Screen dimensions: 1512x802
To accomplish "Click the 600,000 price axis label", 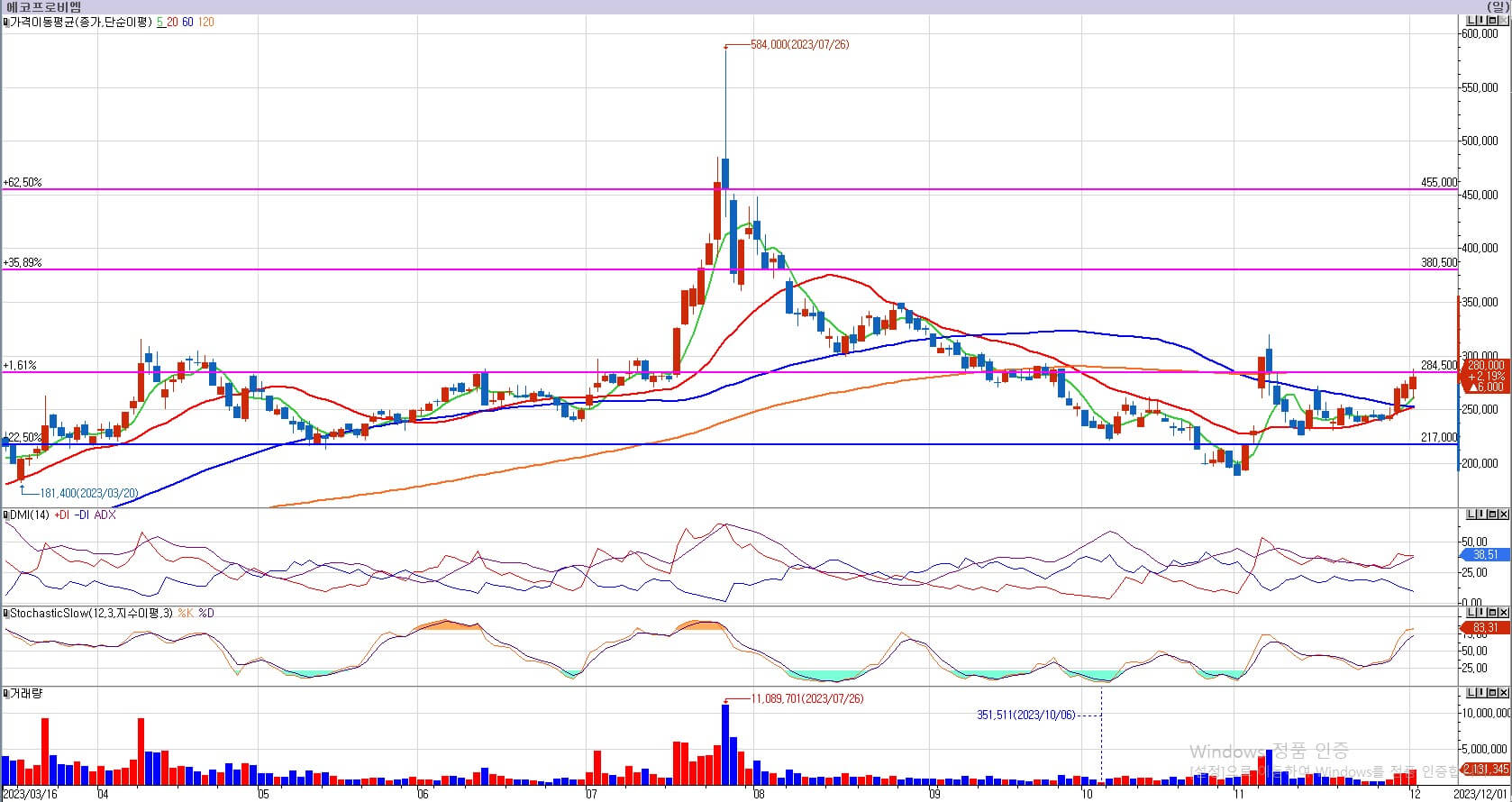I will pyautogui.click(x=1479, y=33).
